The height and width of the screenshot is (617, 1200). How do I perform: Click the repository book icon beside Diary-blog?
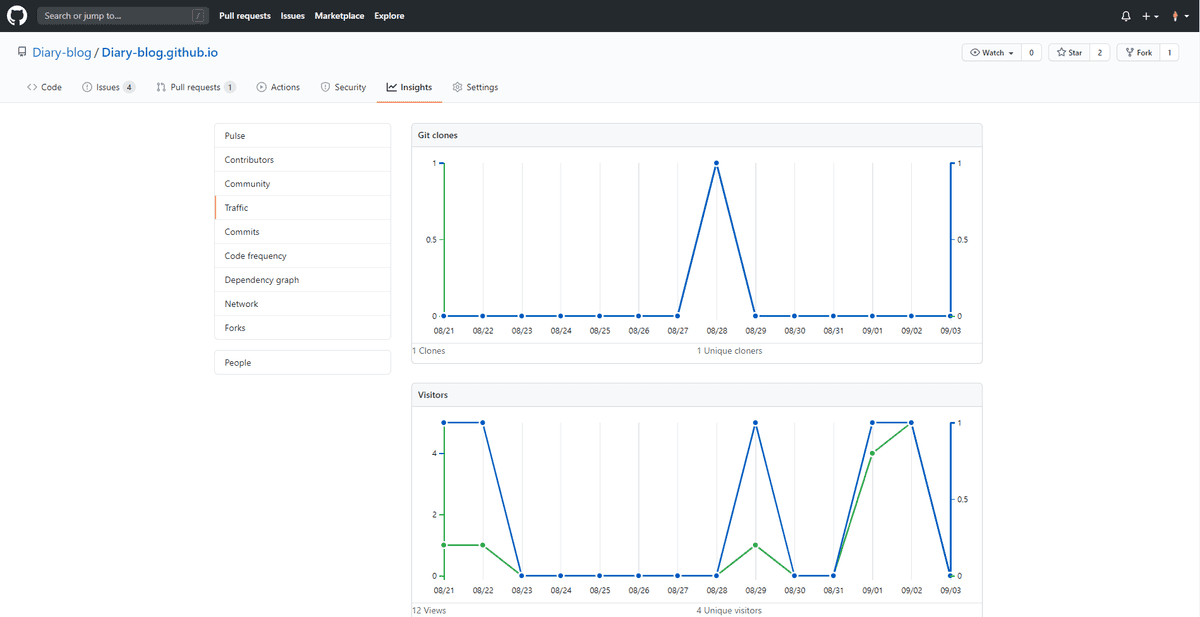[x=22, y=52]
